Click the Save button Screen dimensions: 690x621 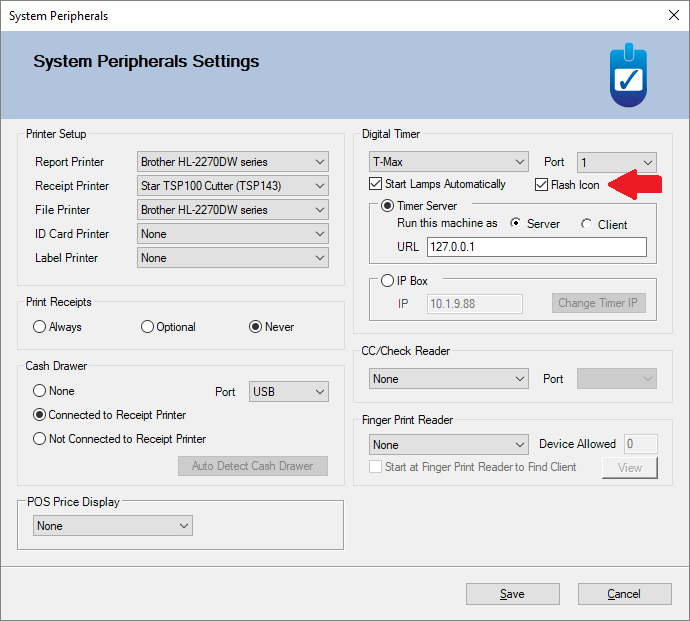point(513,594)
